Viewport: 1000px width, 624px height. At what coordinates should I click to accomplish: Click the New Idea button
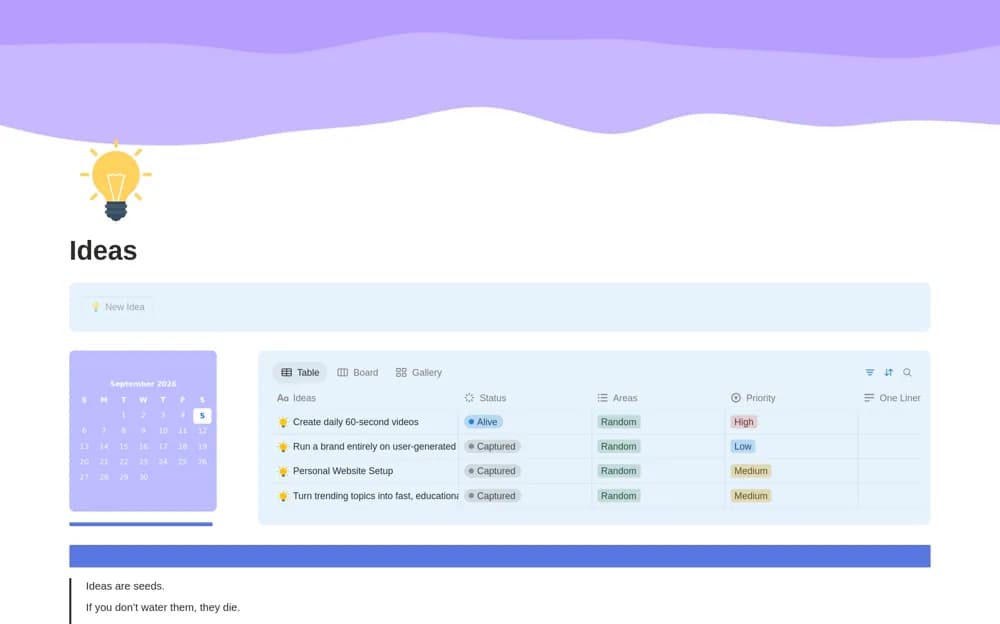click(x=118, y=307)
